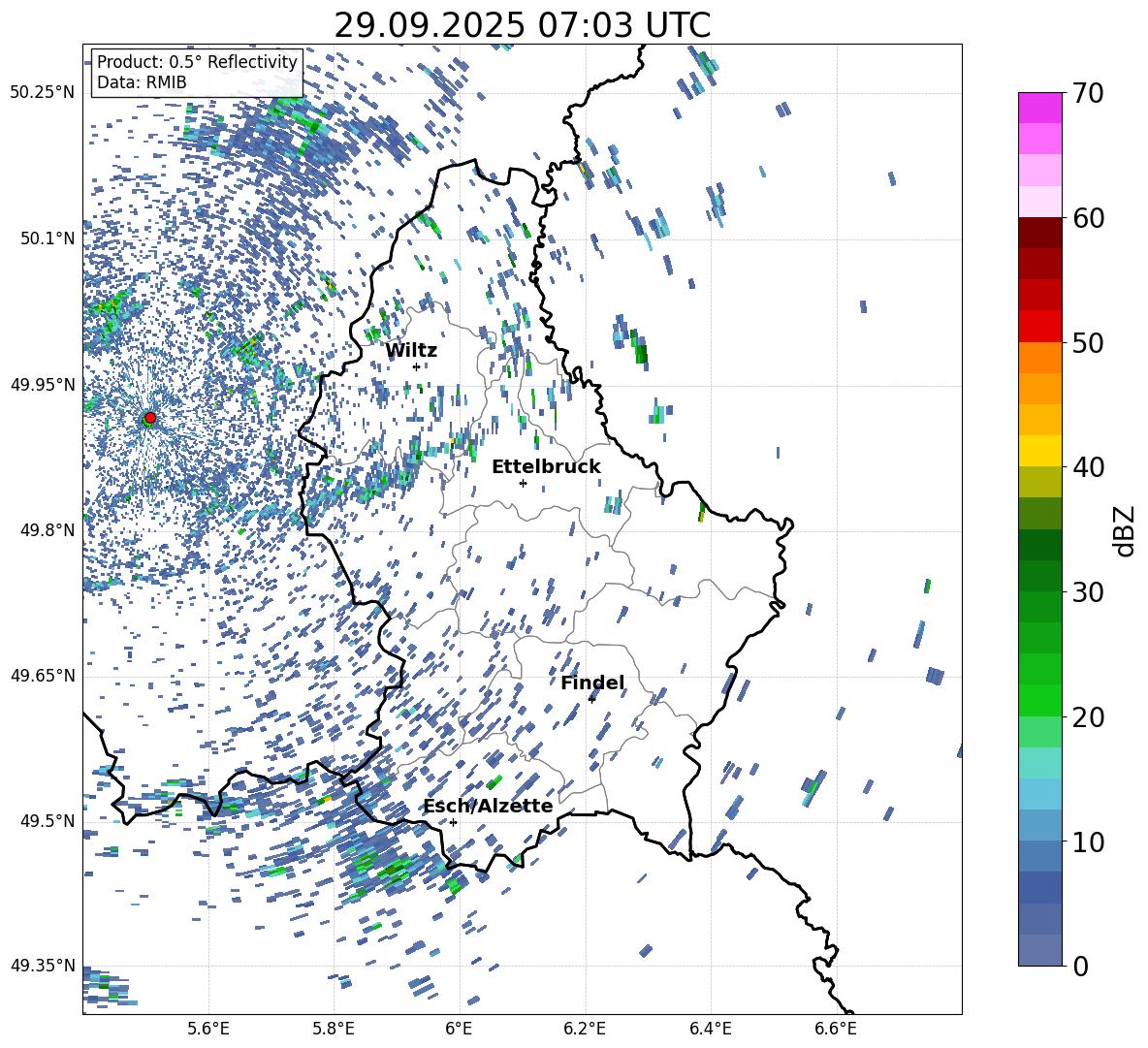Click the red radar site marker
The width and height of the screenshot is (1148, 1048).
(x=150, y=418)
